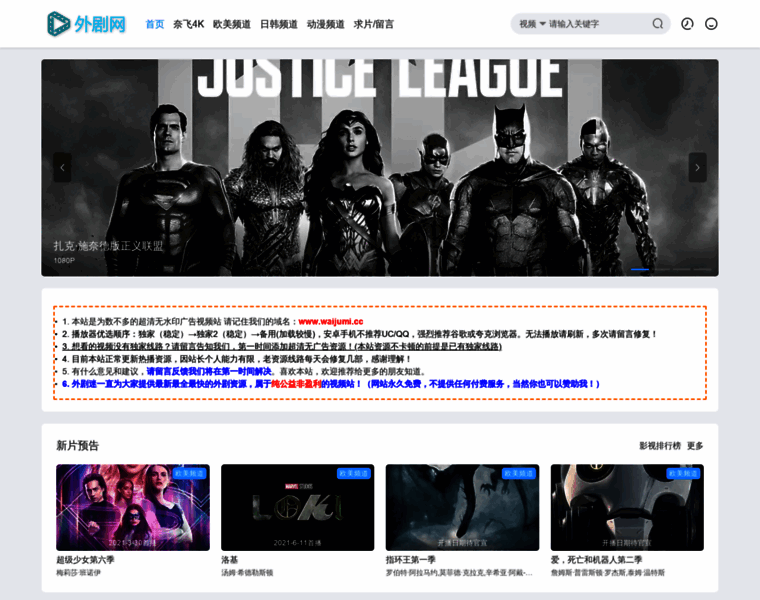760x600 pixels.
Task: Click 欧美频道 badge on 爱,死亡和机器人 poster
Action: click(683, 473)
